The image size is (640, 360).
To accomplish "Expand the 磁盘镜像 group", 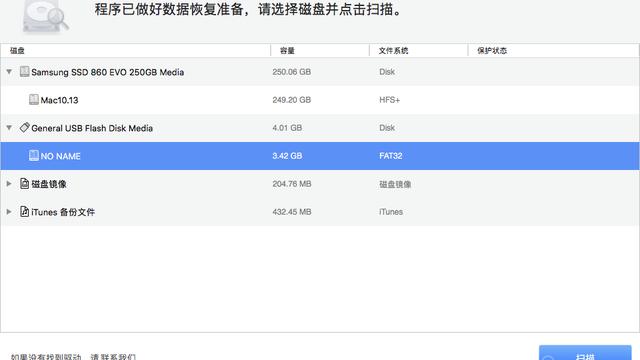I will click(x=9, y=184).
